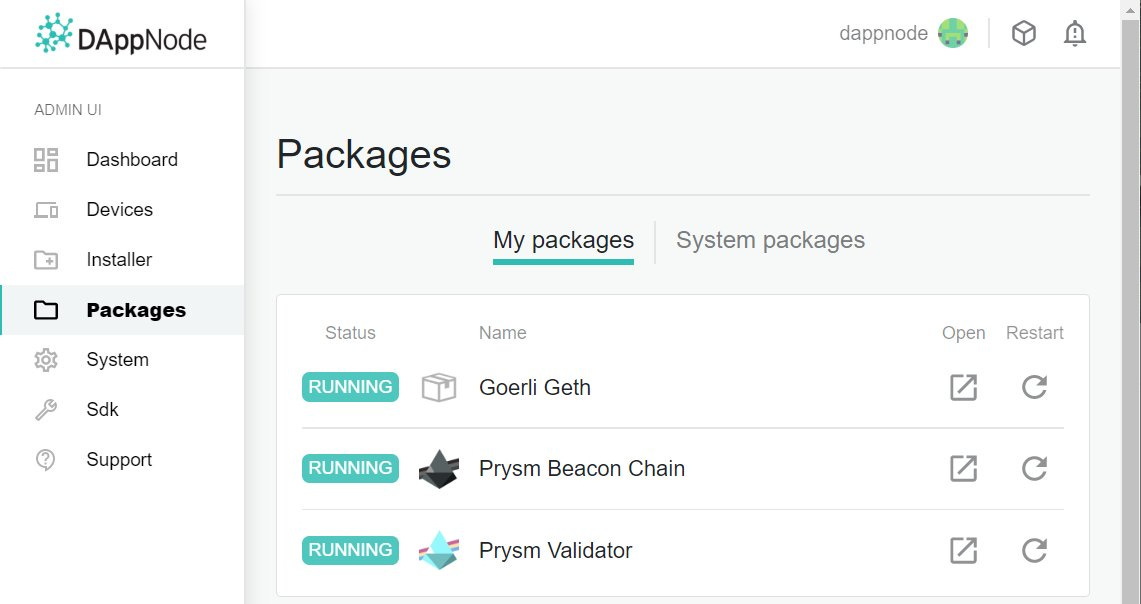Viewport: 1141px width, 604px height.
Task: Click the DAppNode logo
Action: click(121, 34)
